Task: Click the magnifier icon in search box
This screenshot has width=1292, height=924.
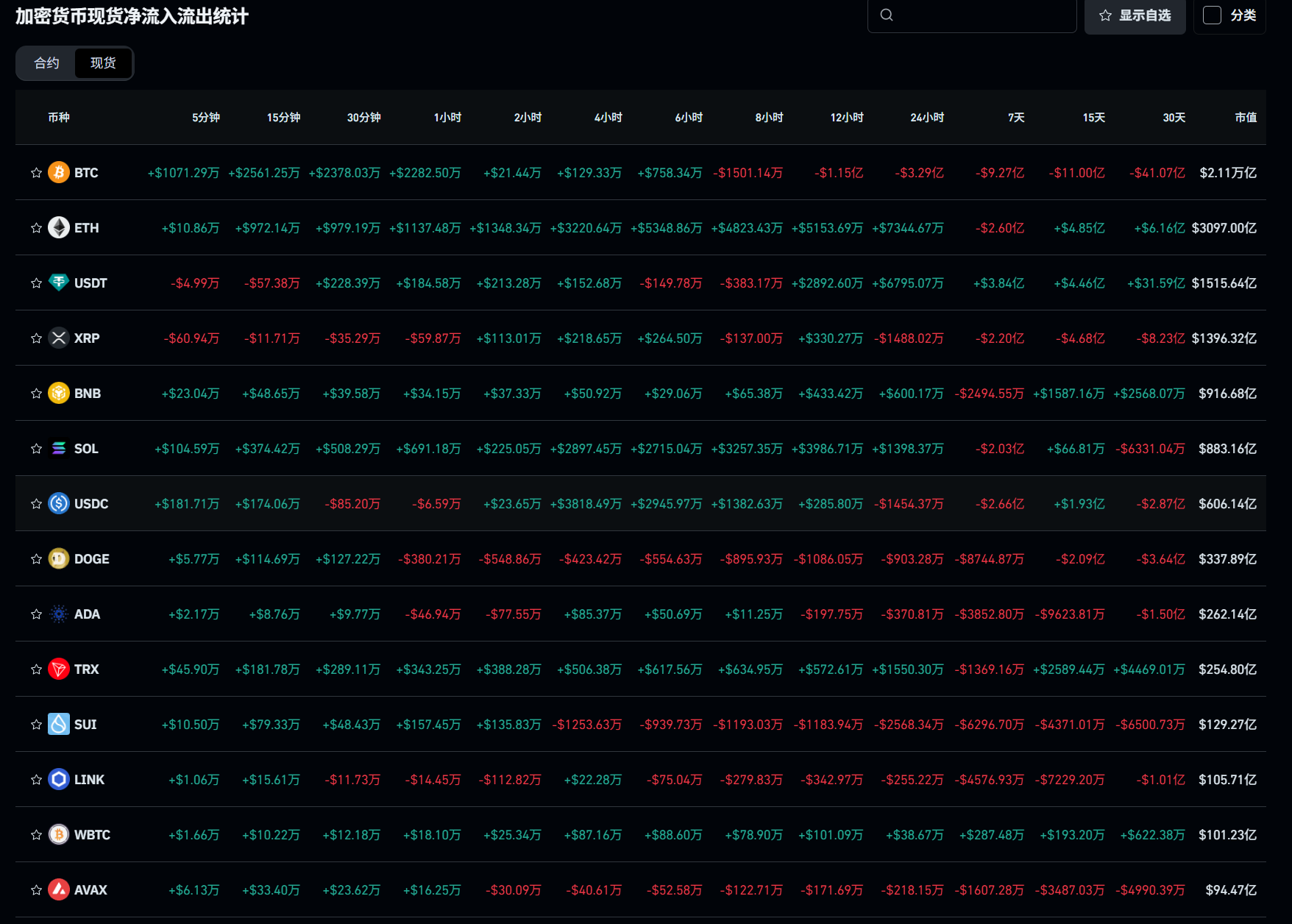Action: (x=887, y=15)
